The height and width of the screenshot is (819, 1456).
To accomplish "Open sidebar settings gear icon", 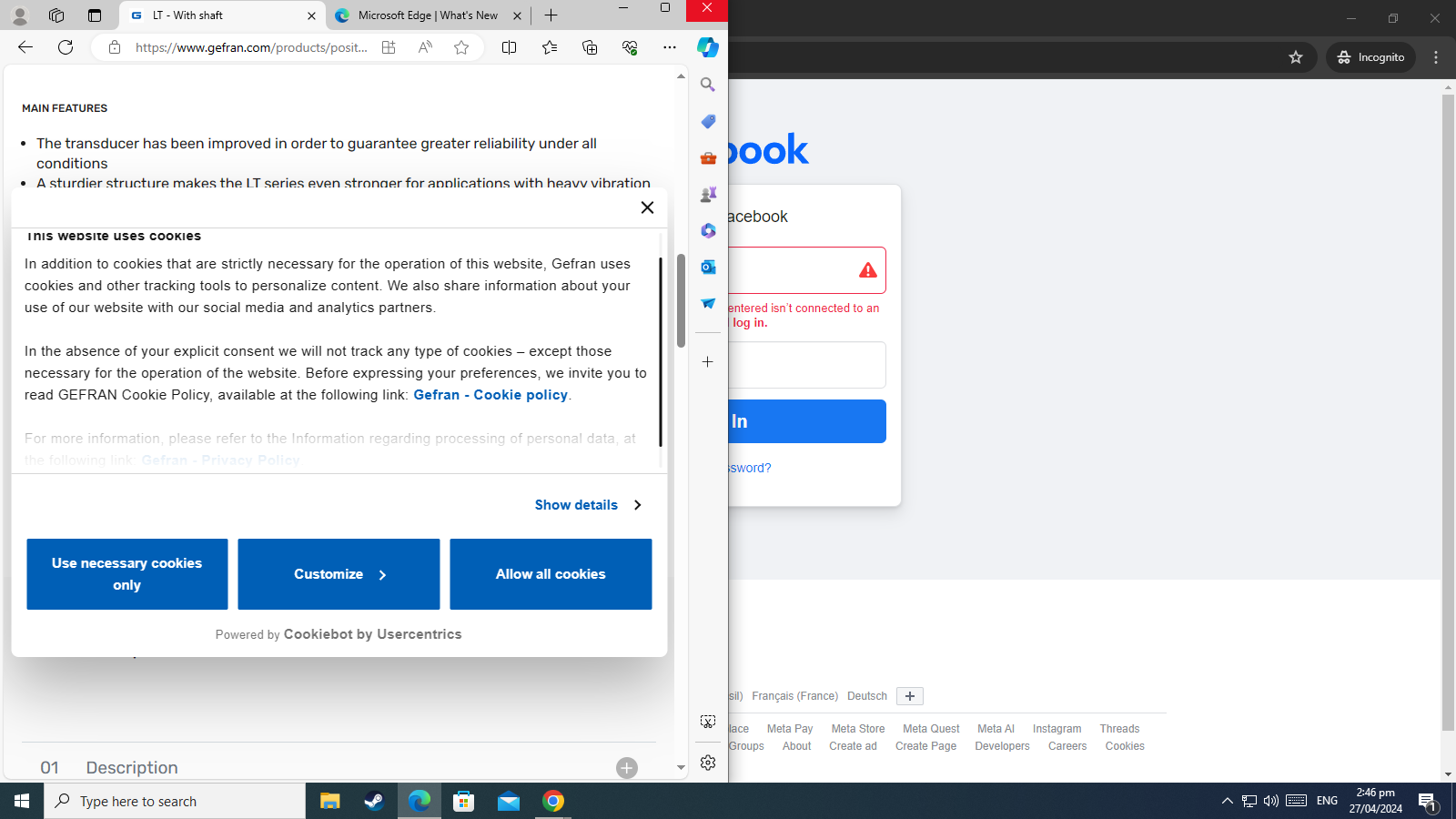I will (x=708, y=763).
